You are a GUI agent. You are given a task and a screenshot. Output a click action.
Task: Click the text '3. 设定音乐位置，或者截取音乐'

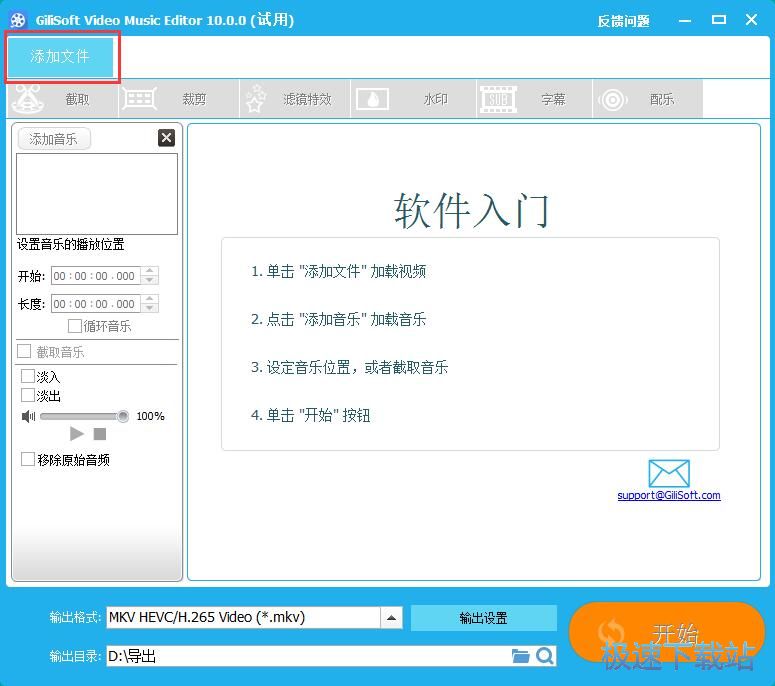[349, 367]
